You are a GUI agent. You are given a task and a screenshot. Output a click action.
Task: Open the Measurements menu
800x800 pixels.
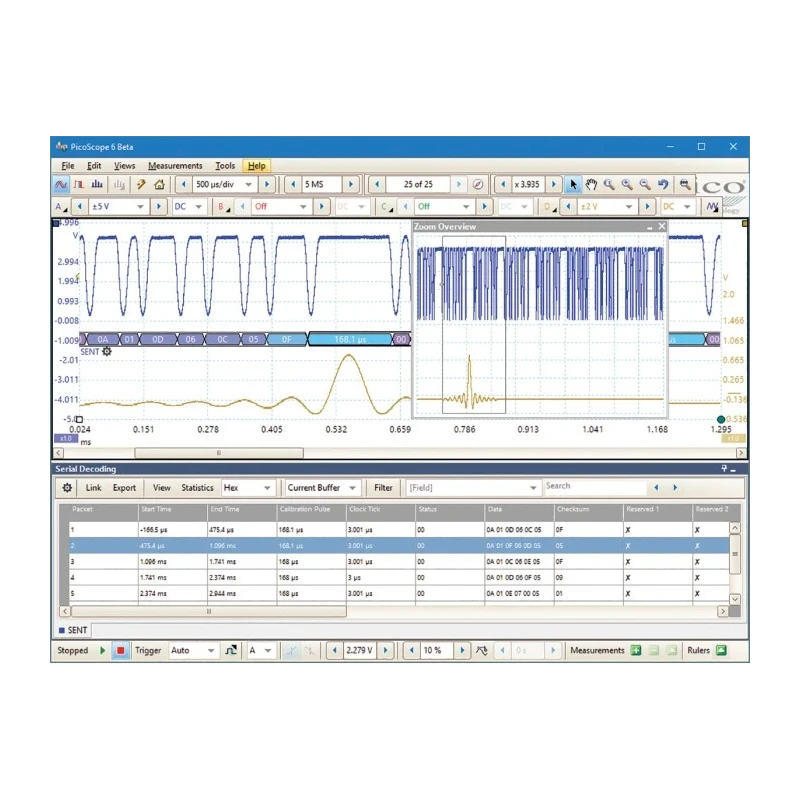(x=175, y=166)
